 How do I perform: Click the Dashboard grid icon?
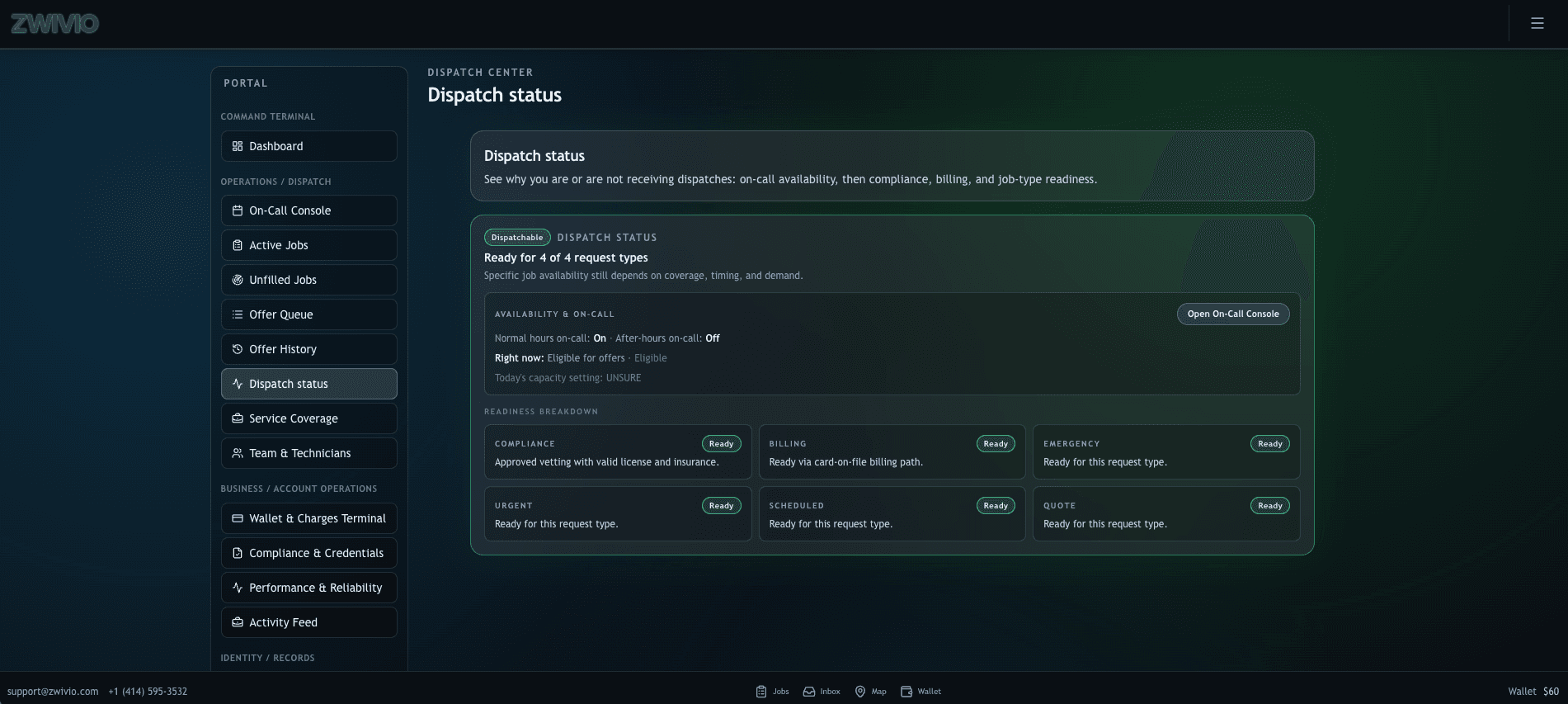[238, 146]
